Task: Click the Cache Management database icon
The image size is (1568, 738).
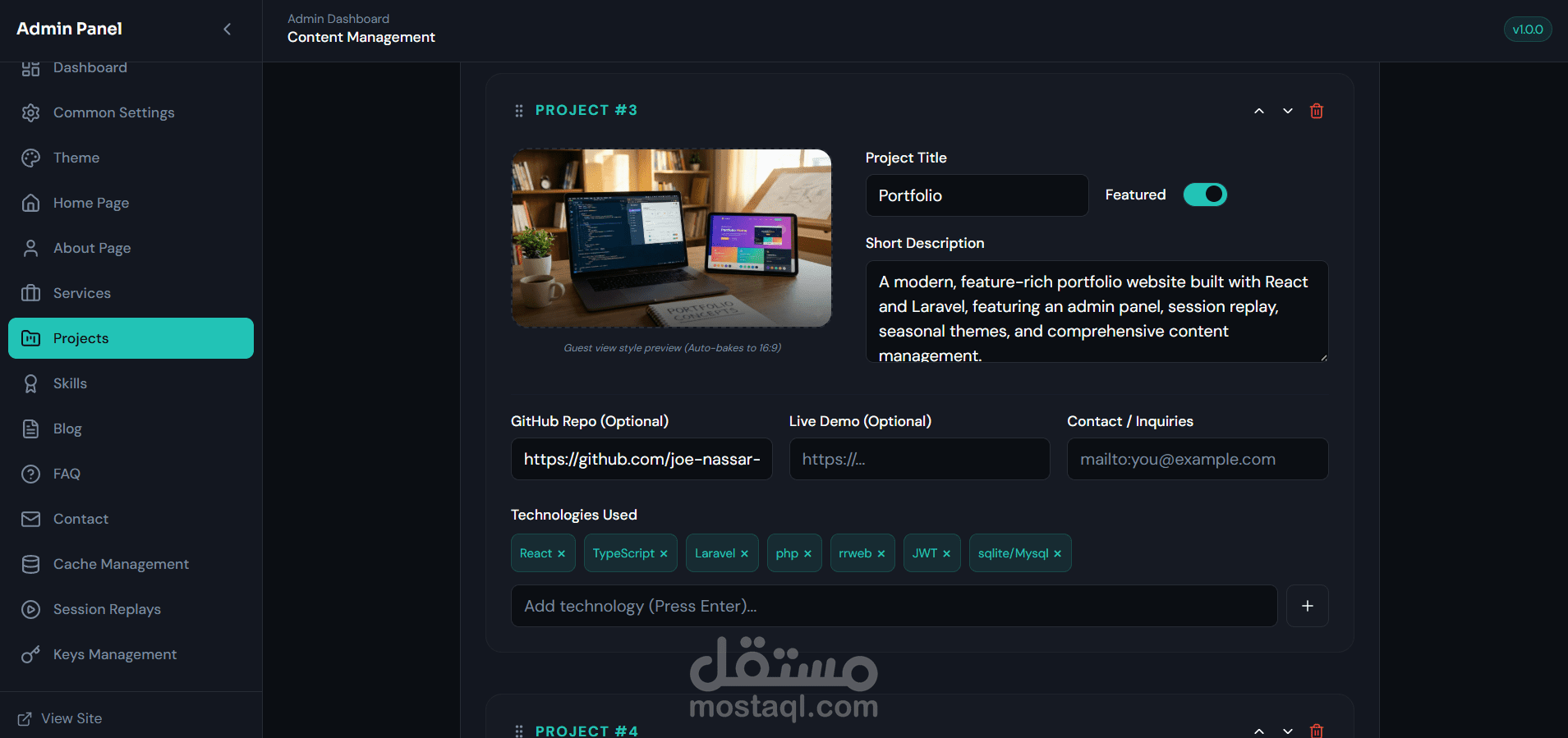Action: point(30,564)
